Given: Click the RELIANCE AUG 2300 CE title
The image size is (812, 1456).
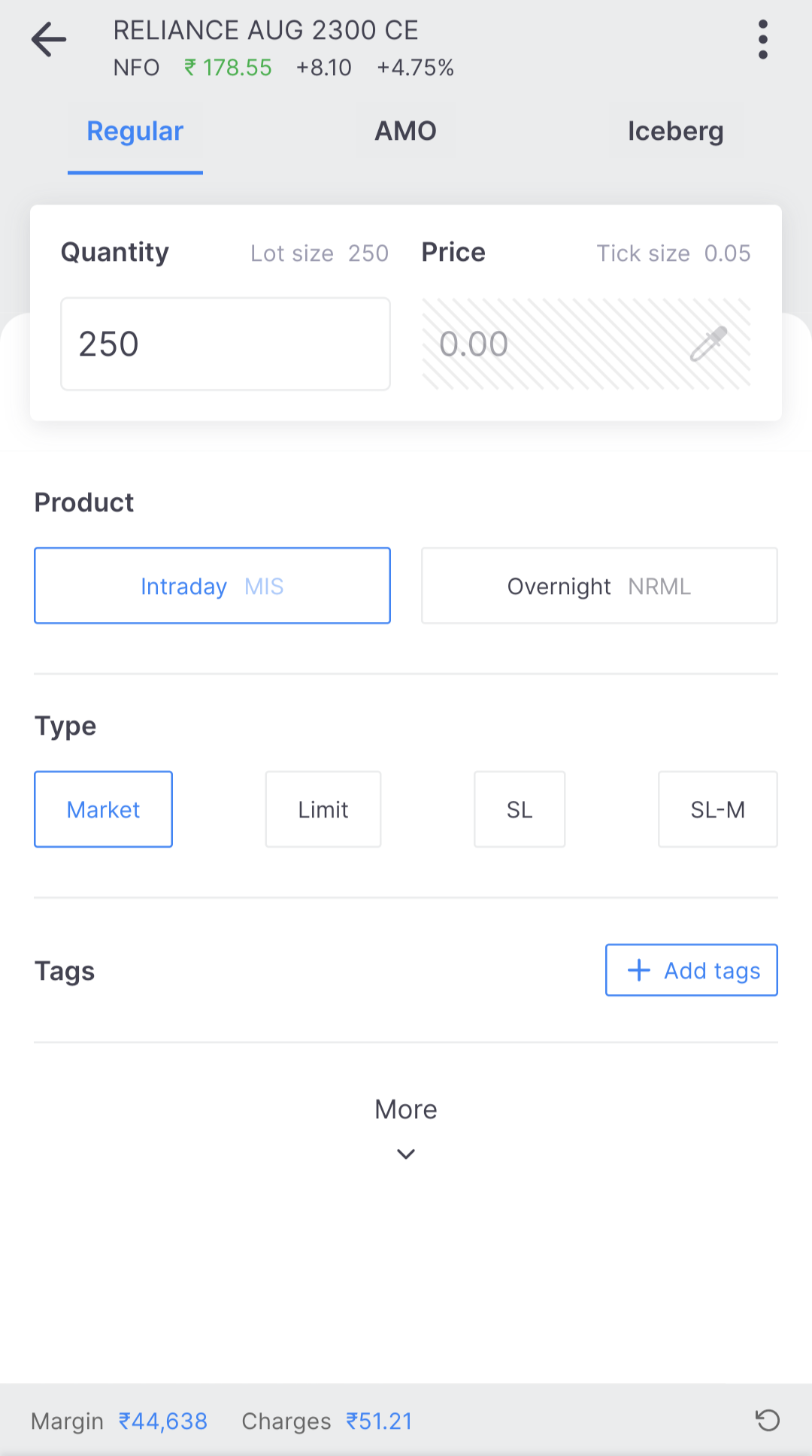Looking at the screenshot, I should click(x=266, y=31).
